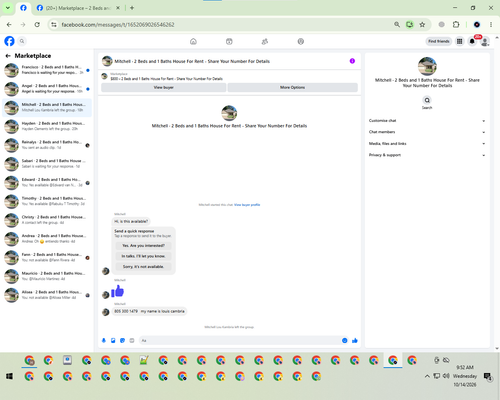Click the browser address bar URL
500x400 pixels.
[x=118, y=25]
